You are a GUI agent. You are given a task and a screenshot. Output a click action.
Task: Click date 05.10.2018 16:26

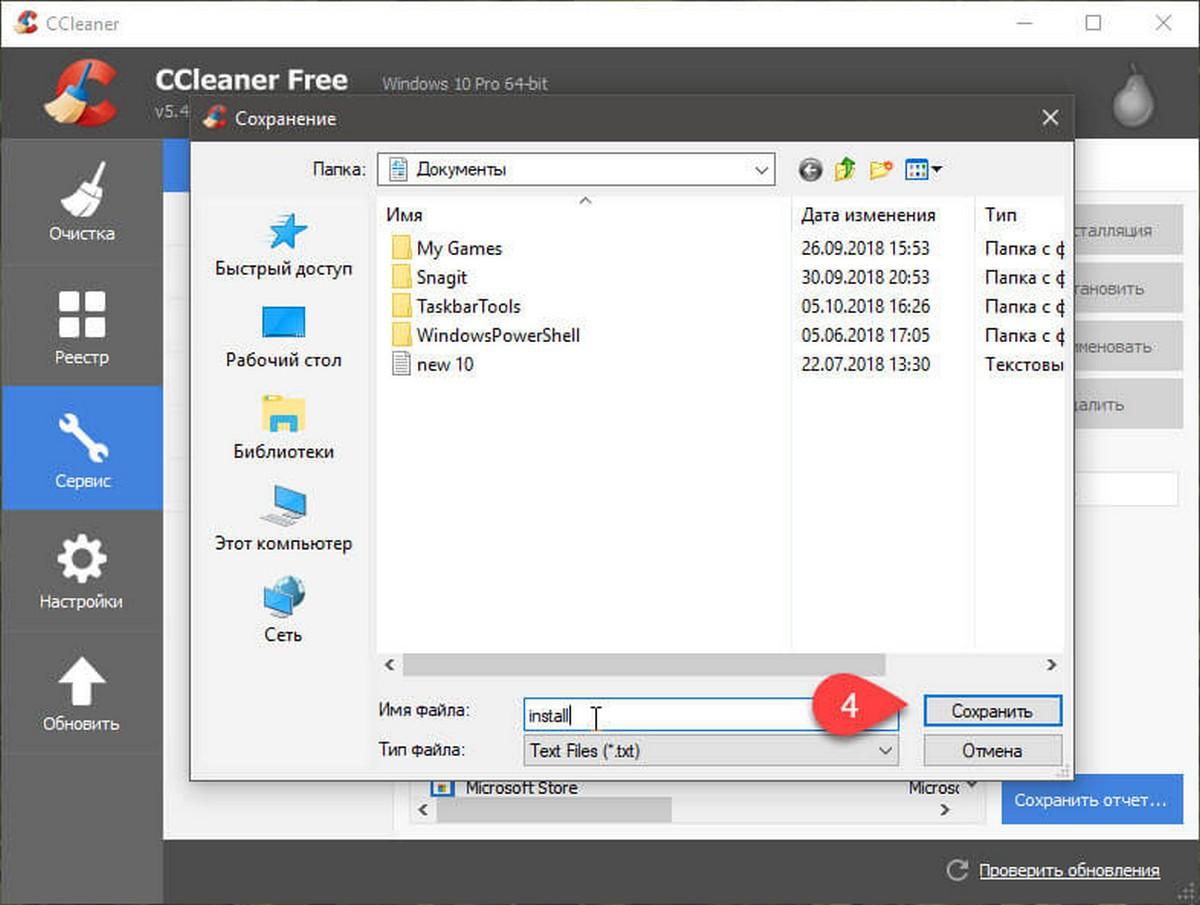click(x=866, y=306)
